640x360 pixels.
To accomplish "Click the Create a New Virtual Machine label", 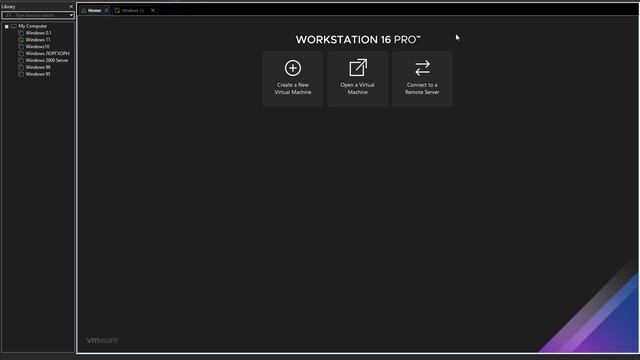I will click(293, 89).
